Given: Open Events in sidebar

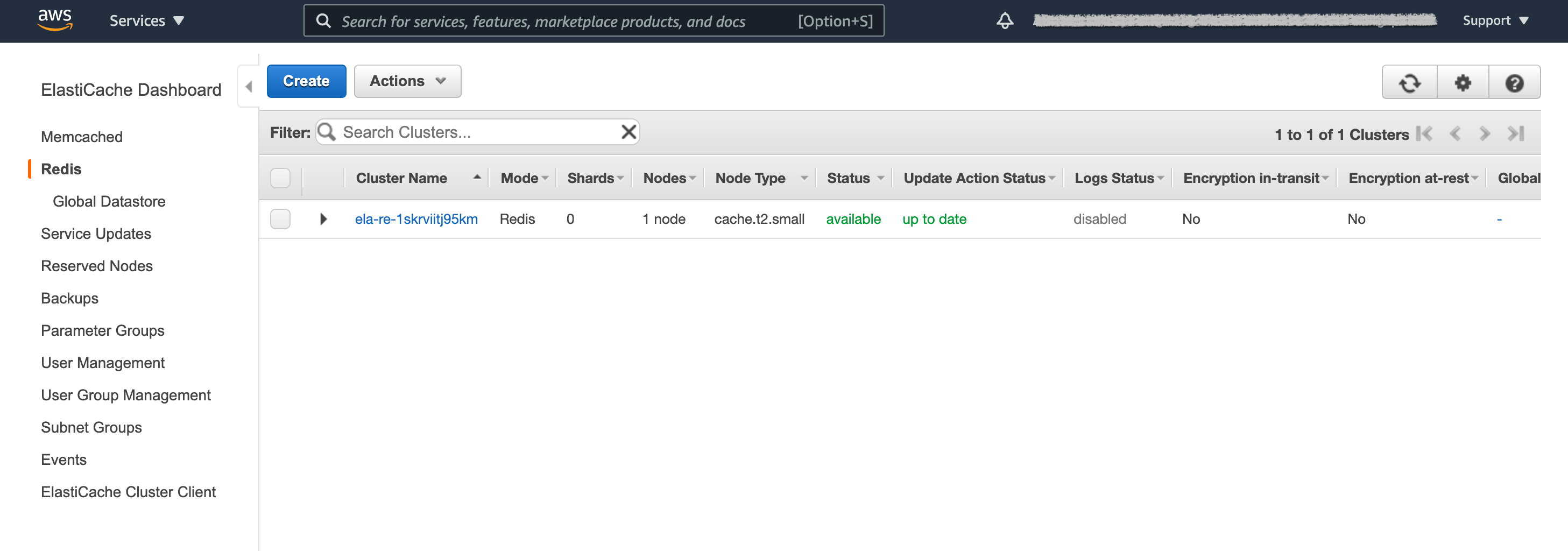Looking at the screenshot, I should (63, 460).
